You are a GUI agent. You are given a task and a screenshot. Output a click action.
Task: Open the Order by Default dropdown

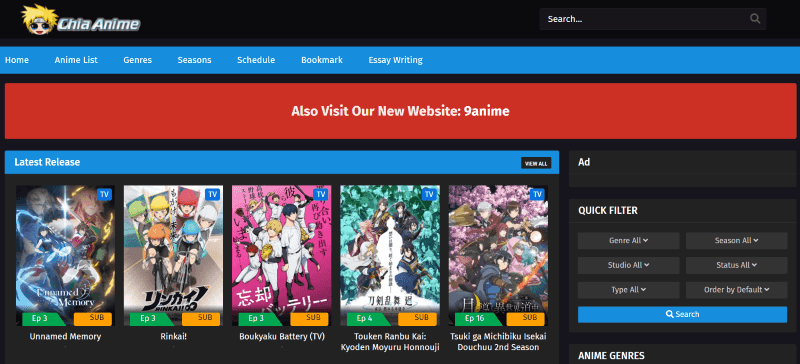(736, 289)
